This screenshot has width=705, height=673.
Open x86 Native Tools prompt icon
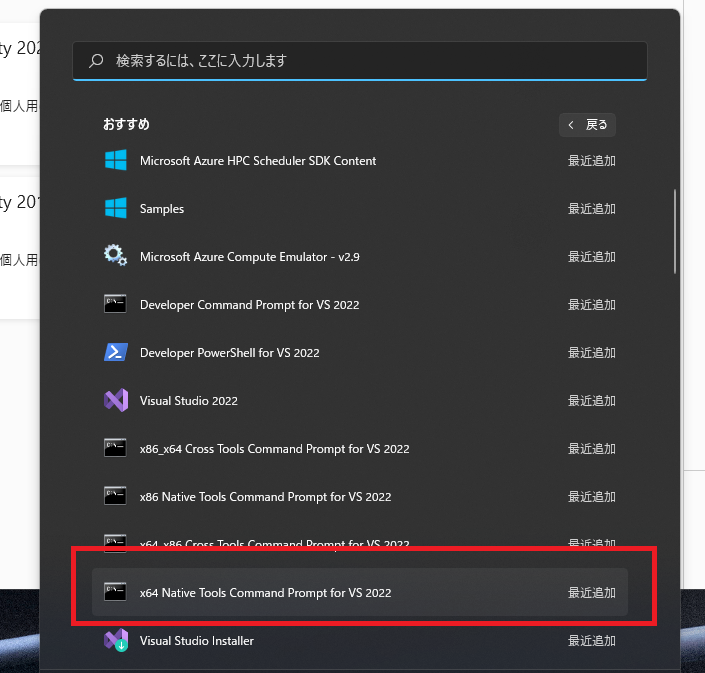pyautogui.click(x=115, y=496)
